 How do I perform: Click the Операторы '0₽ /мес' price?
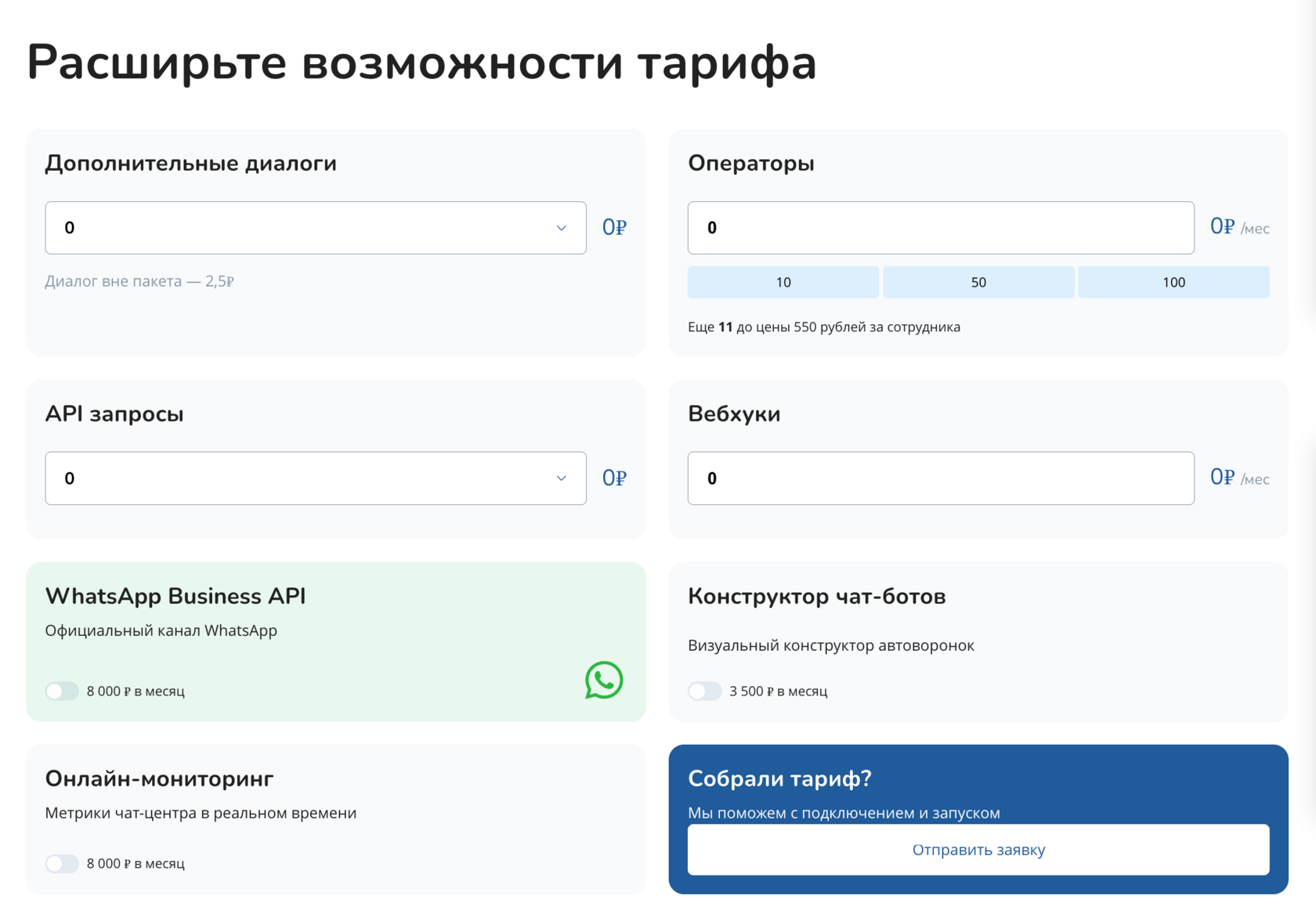click(1240, 227)
